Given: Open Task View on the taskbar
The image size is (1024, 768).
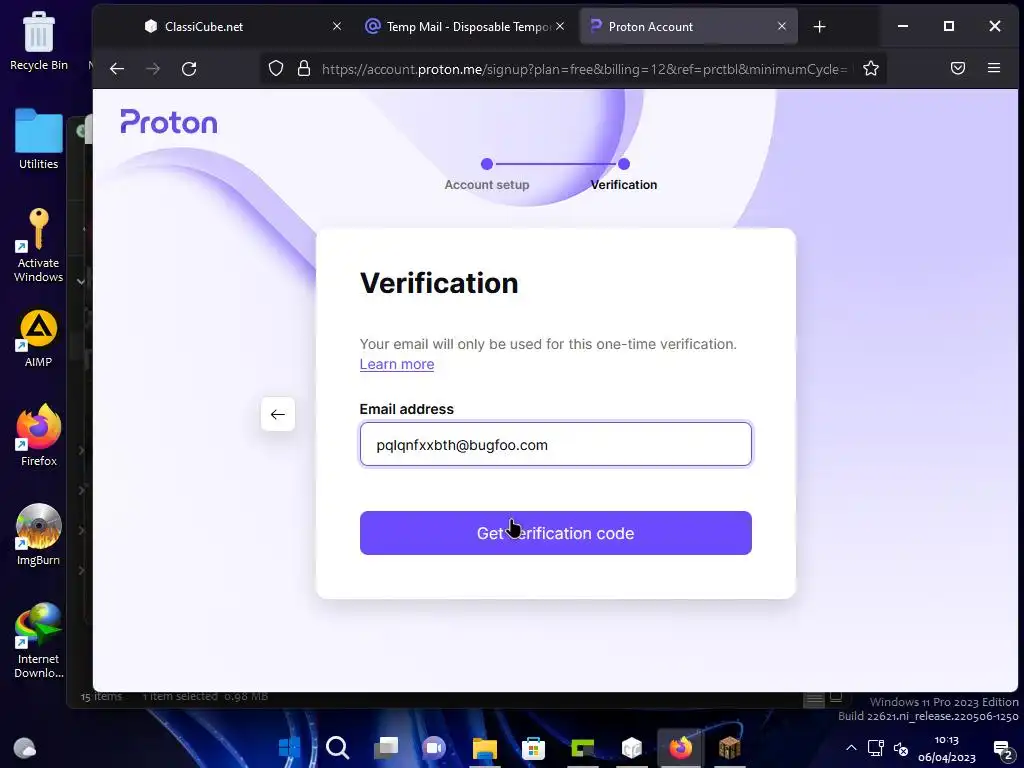Looking at the screenshot, I should (386, 747).
